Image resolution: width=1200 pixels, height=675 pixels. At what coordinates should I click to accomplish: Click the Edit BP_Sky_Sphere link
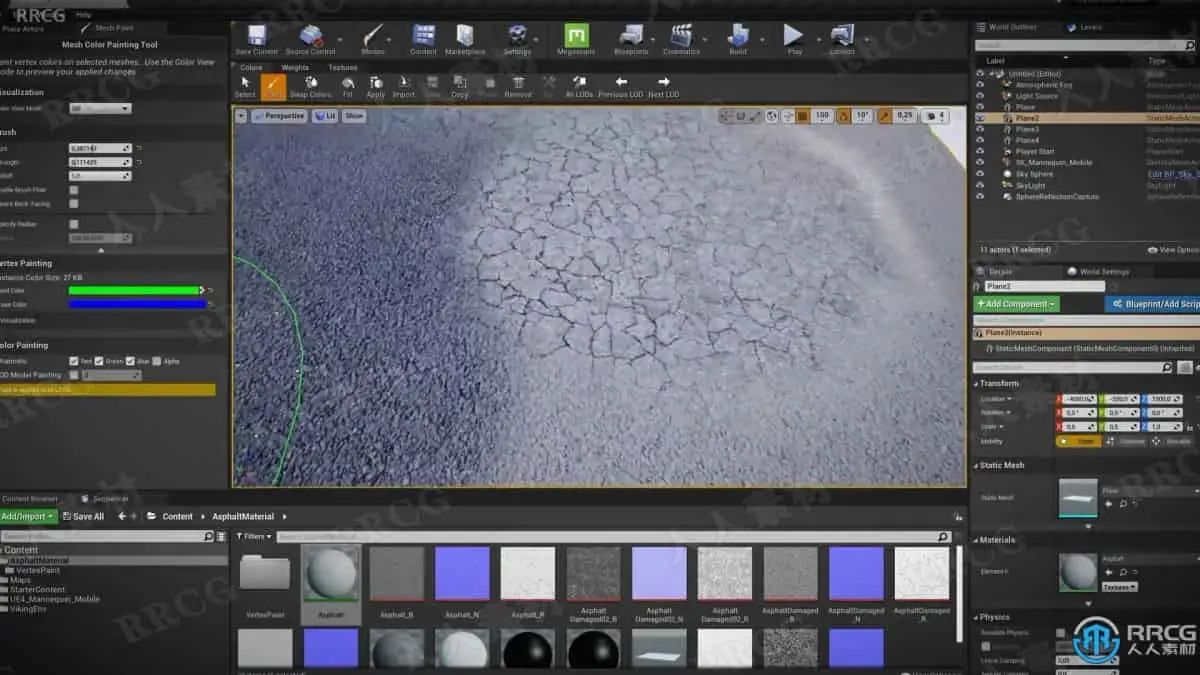click(1173, 174)
